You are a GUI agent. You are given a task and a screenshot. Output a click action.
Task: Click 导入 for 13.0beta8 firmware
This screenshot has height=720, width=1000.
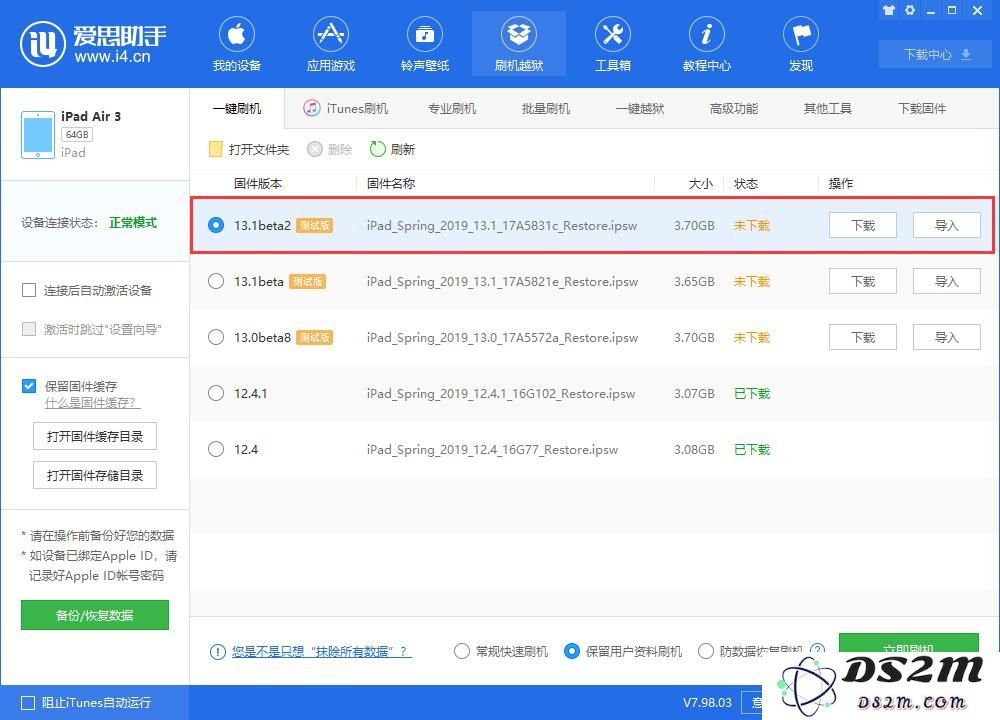tap(946, 337)
